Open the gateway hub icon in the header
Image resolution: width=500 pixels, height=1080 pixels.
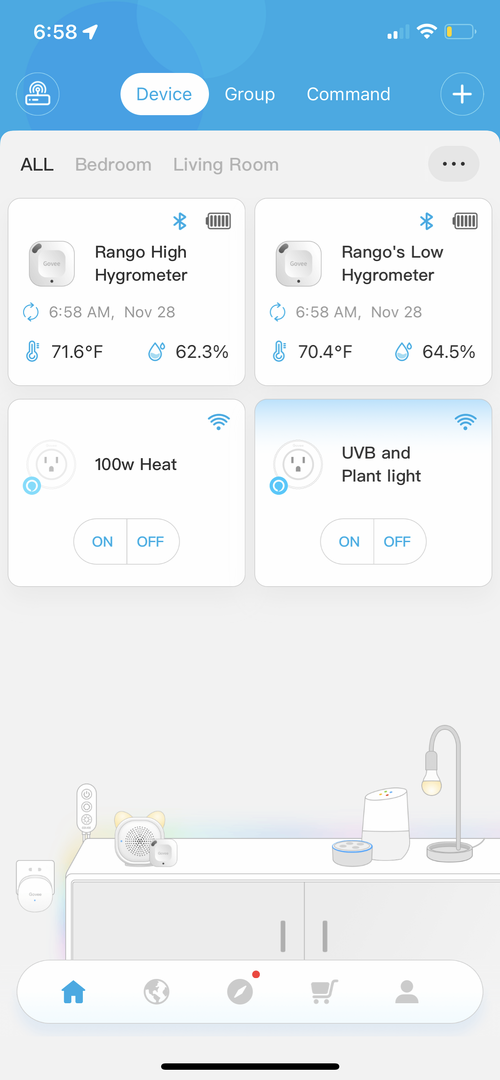coord(38,94)
